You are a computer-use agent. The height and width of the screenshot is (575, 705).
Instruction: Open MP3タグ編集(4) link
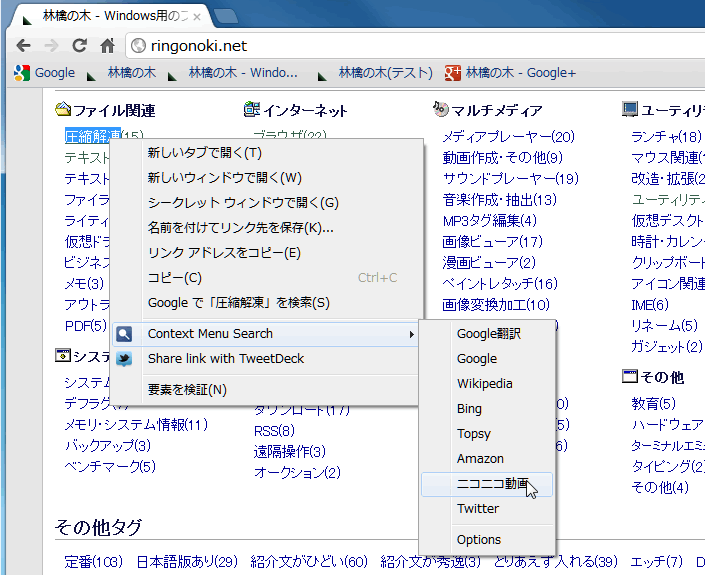490,221
